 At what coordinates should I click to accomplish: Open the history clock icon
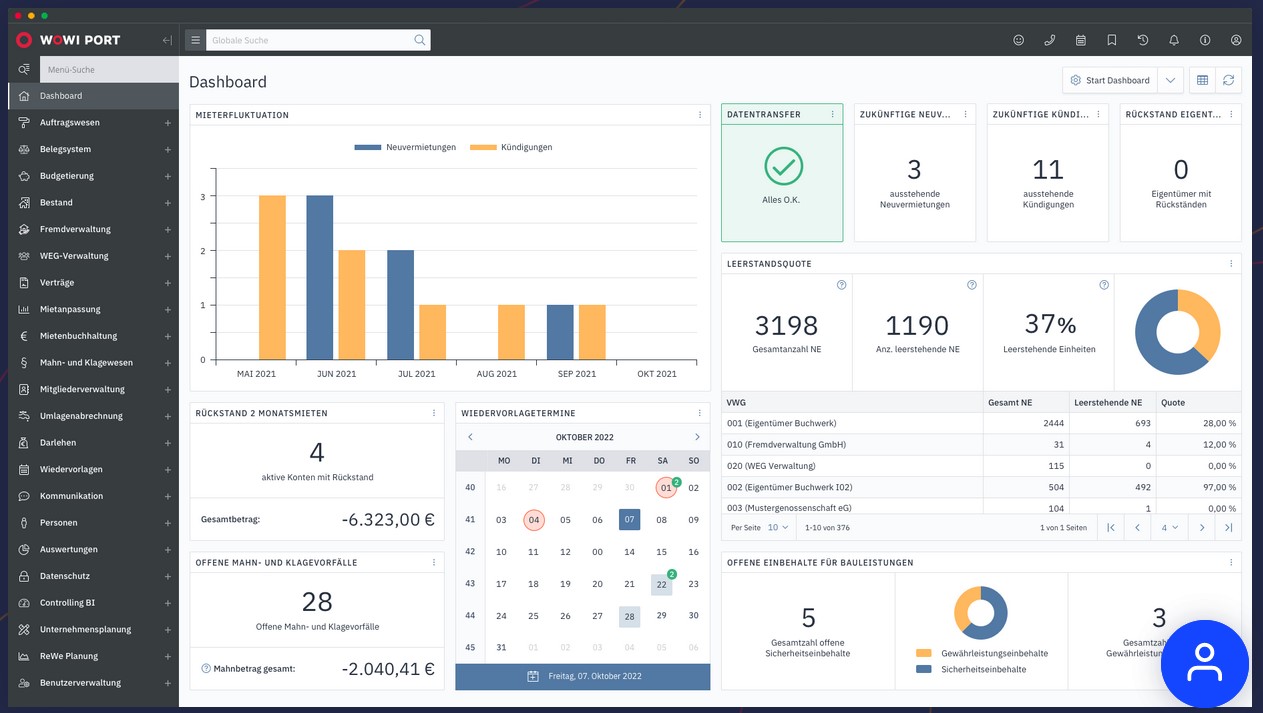click(x=1143, y=40)
